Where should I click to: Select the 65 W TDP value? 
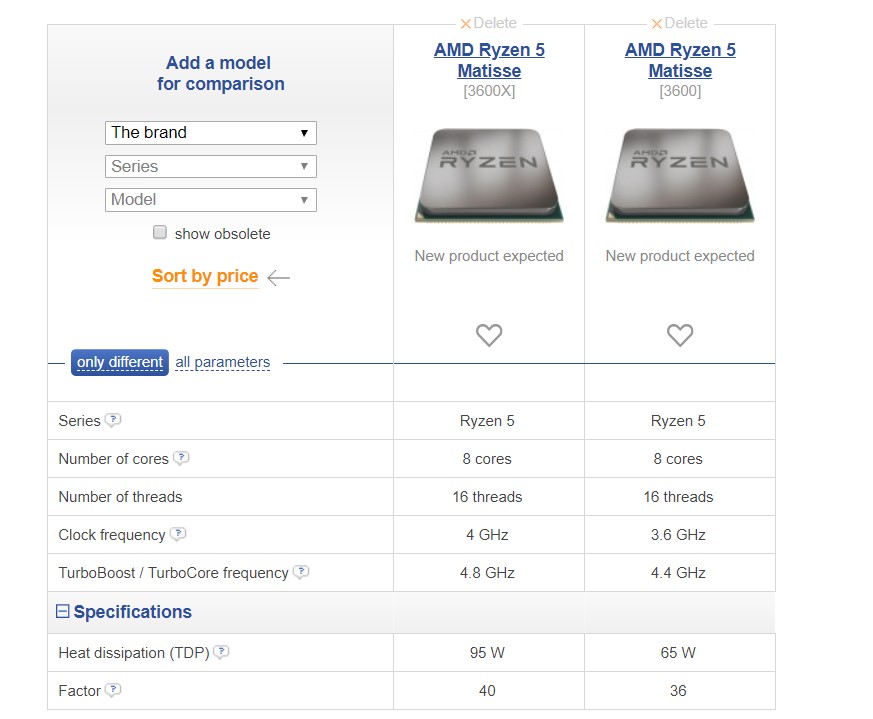coord(678,653)
